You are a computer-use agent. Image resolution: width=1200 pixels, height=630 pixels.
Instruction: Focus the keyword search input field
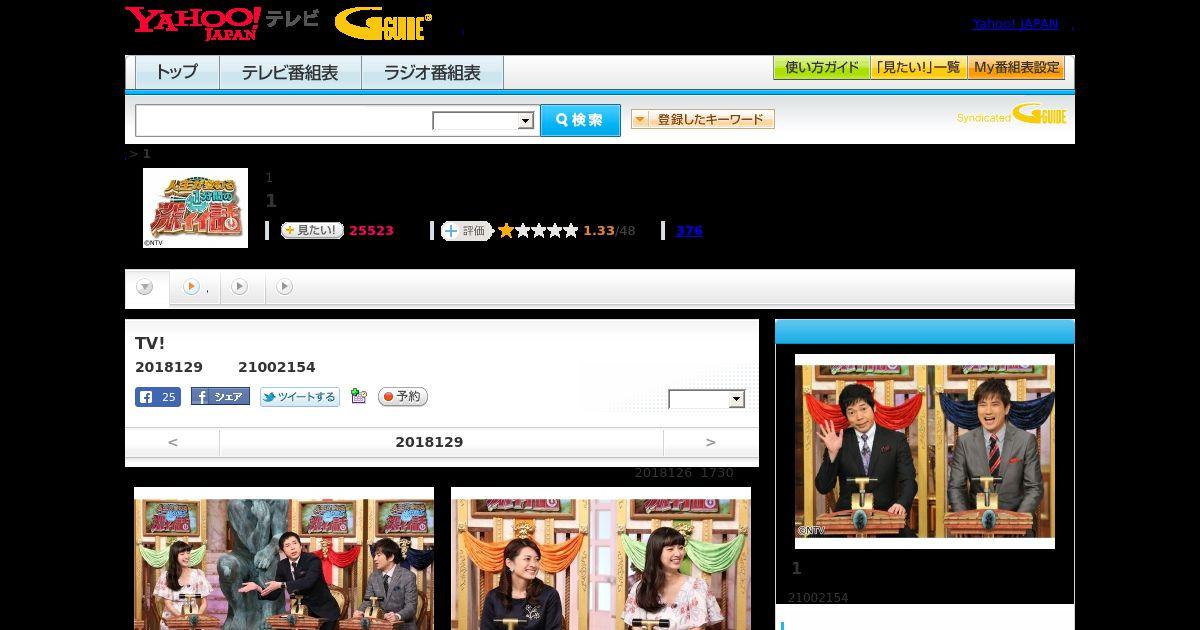(x=284, y=120)
